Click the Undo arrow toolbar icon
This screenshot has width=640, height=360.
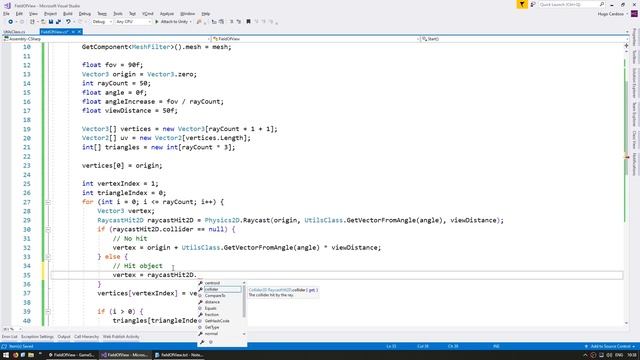tap(68, 22)
